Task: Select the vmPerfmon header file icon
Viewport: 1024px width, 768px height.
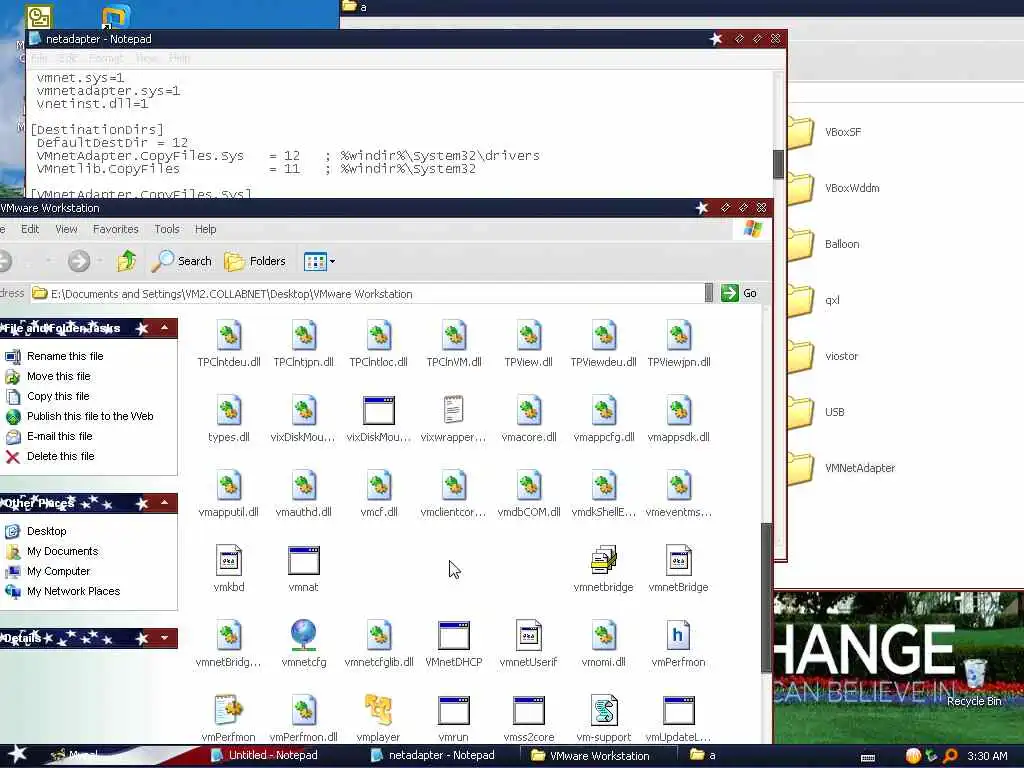Action: click(679, 635)
